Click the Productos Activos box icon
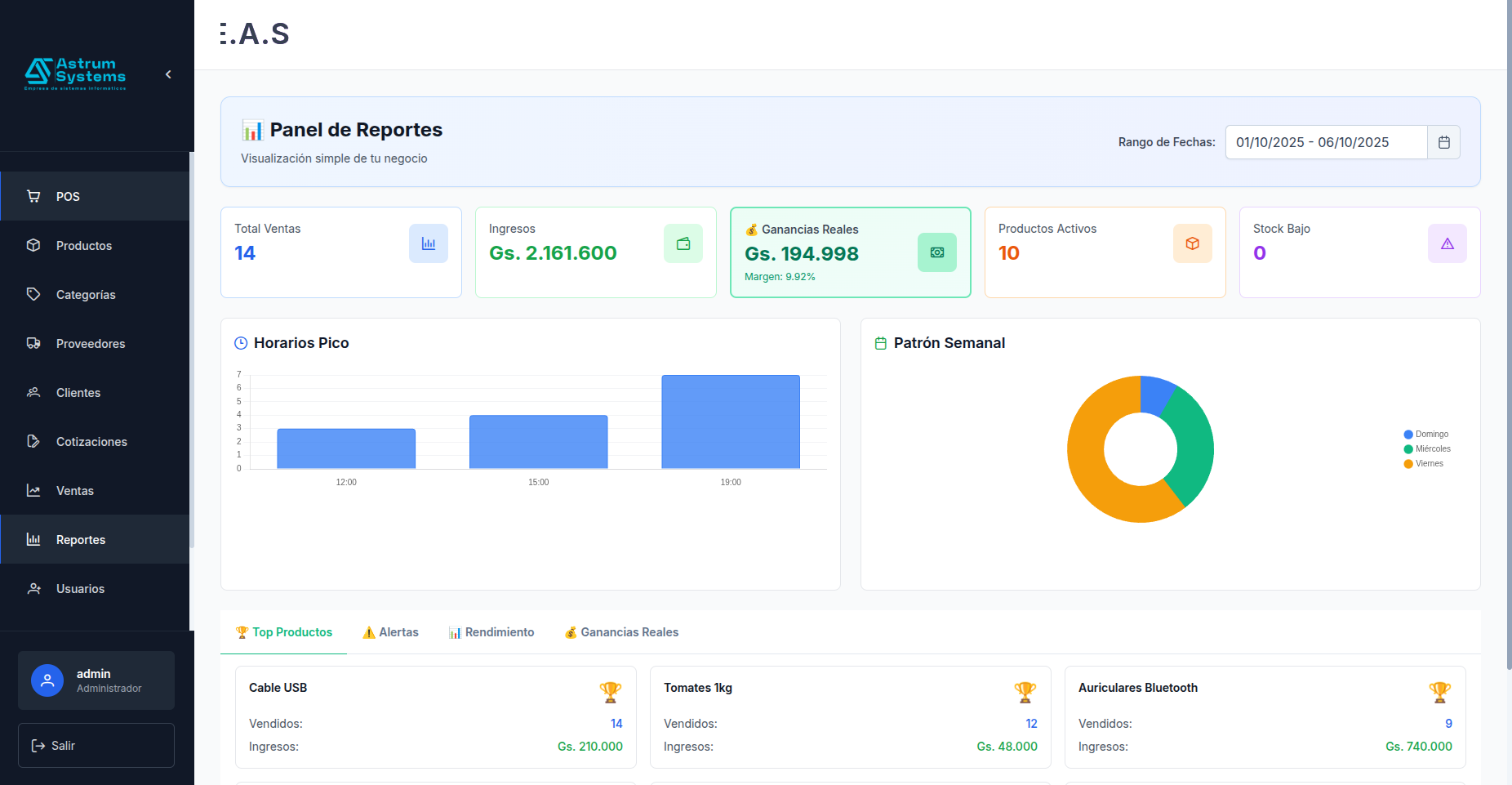1512x785 pixels. tap(1192, 243)
